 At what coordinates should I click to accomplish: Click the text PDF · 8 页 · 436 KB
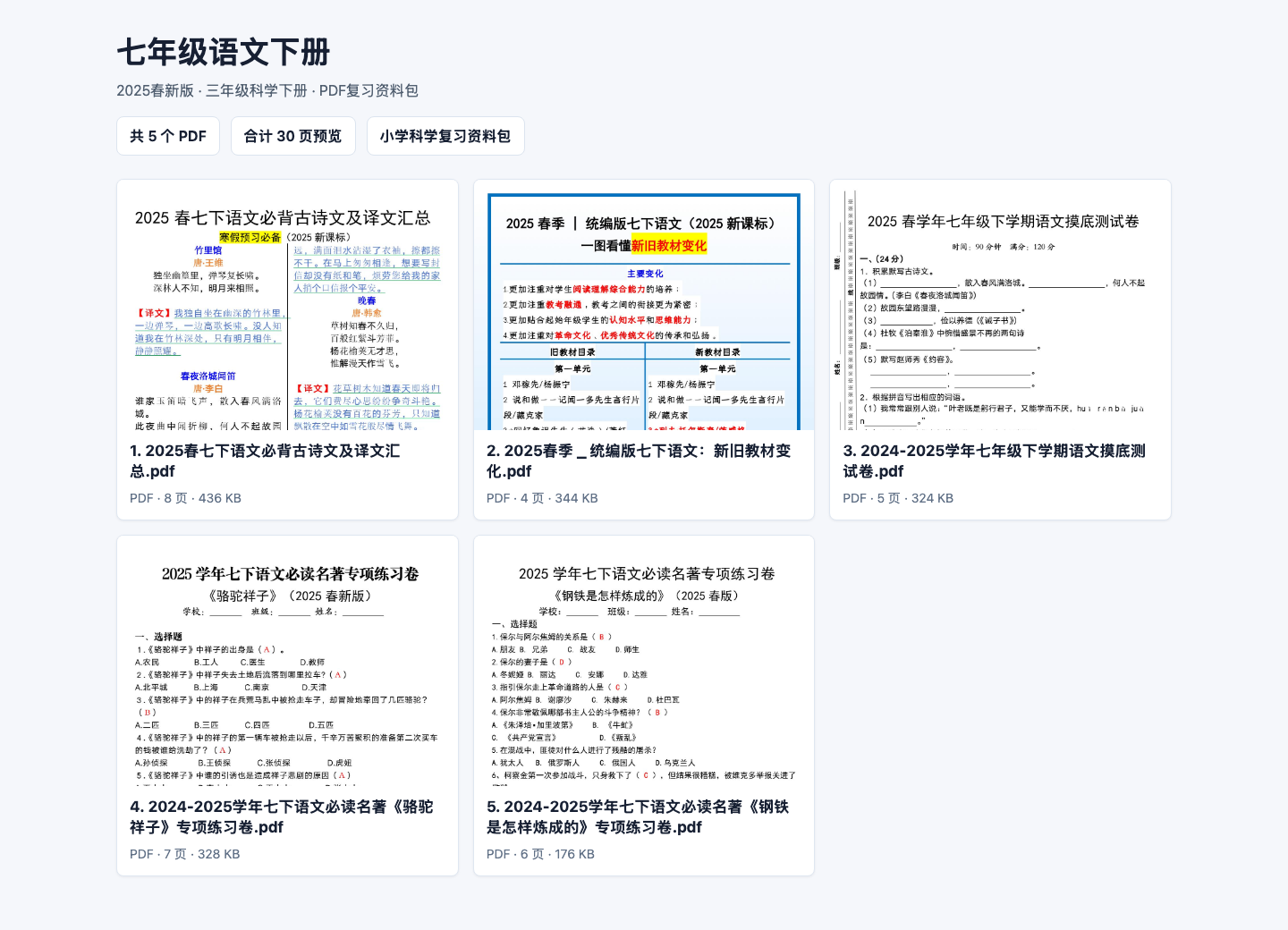[185, 498]
